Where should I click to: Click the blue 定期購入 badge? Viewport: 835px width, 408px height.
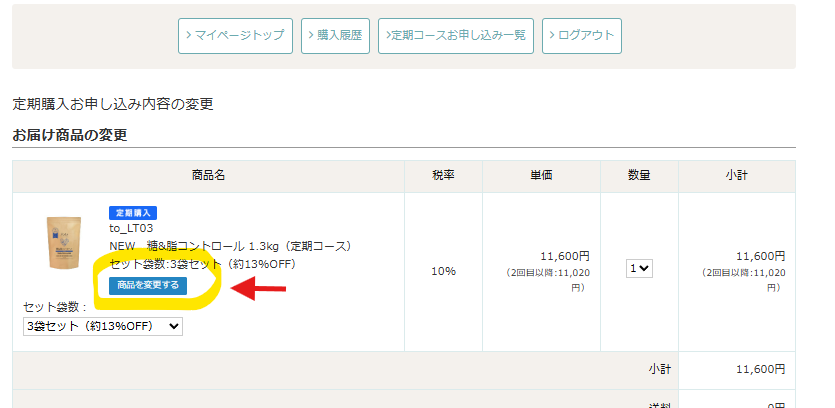(133, 213)
